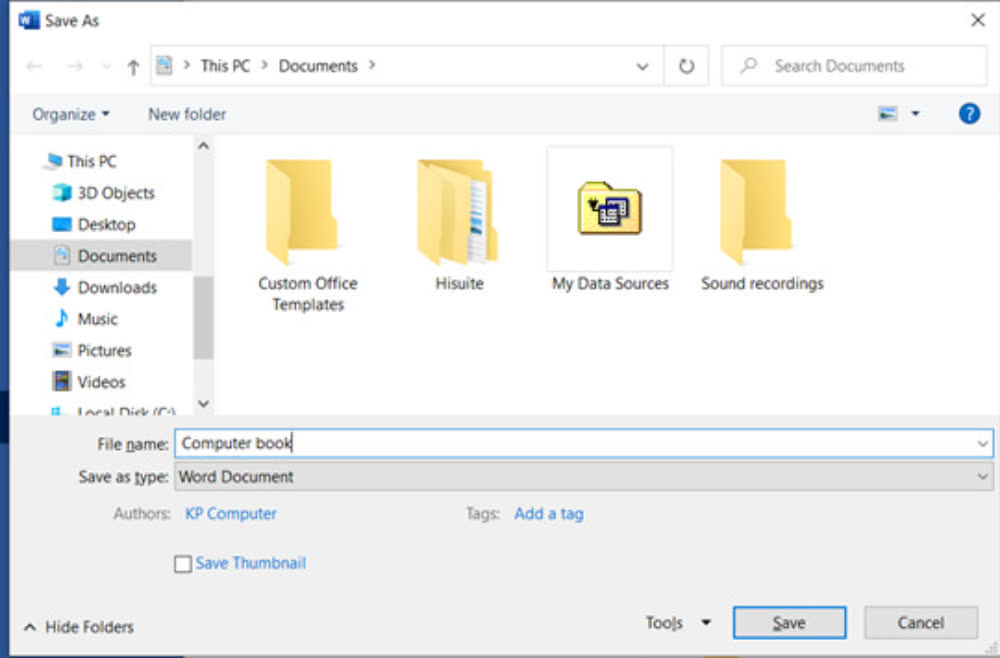The image size is (1000, 658).
Task: Click New folder in the toolbar
Action: coord(187,114)
